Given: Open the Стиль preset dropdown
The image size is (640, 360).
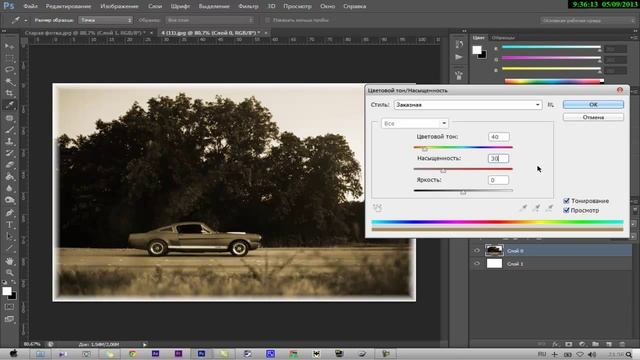Looking at the screenshot, I should pos(468,105).
